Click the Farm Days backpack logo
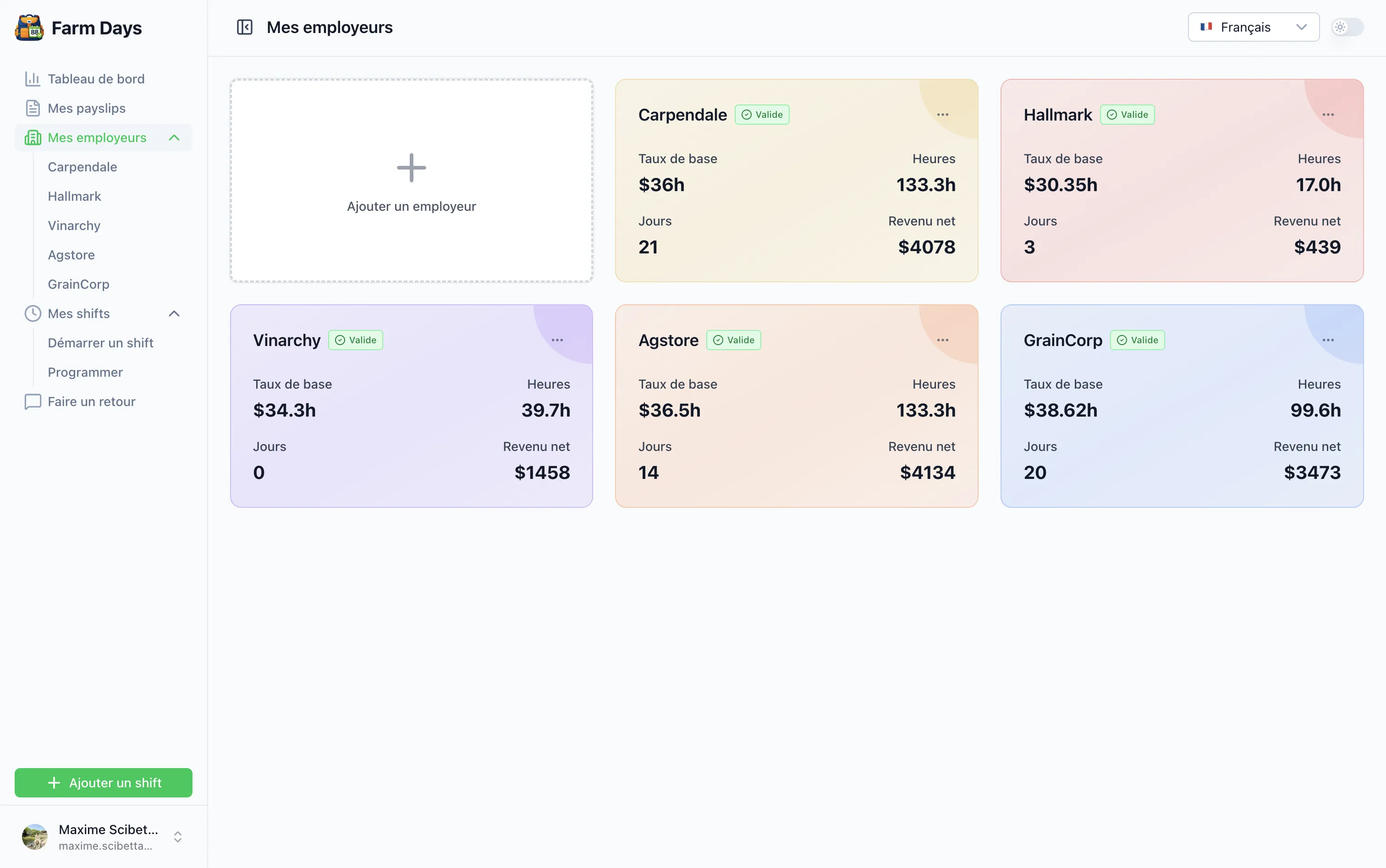The image size is (1386, 868). (29, 27)
